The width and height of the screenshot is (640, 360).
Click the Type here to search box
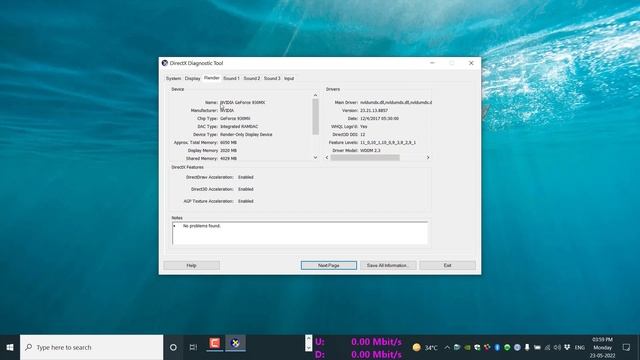click(x=91, y=347)
